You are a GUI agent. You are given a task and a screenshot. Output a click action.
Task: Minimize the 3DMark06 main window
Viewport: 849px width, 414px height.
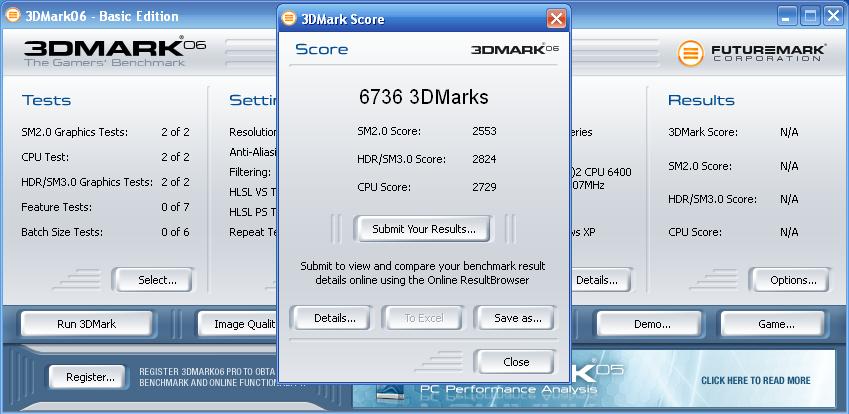click(x=787, y=17)
